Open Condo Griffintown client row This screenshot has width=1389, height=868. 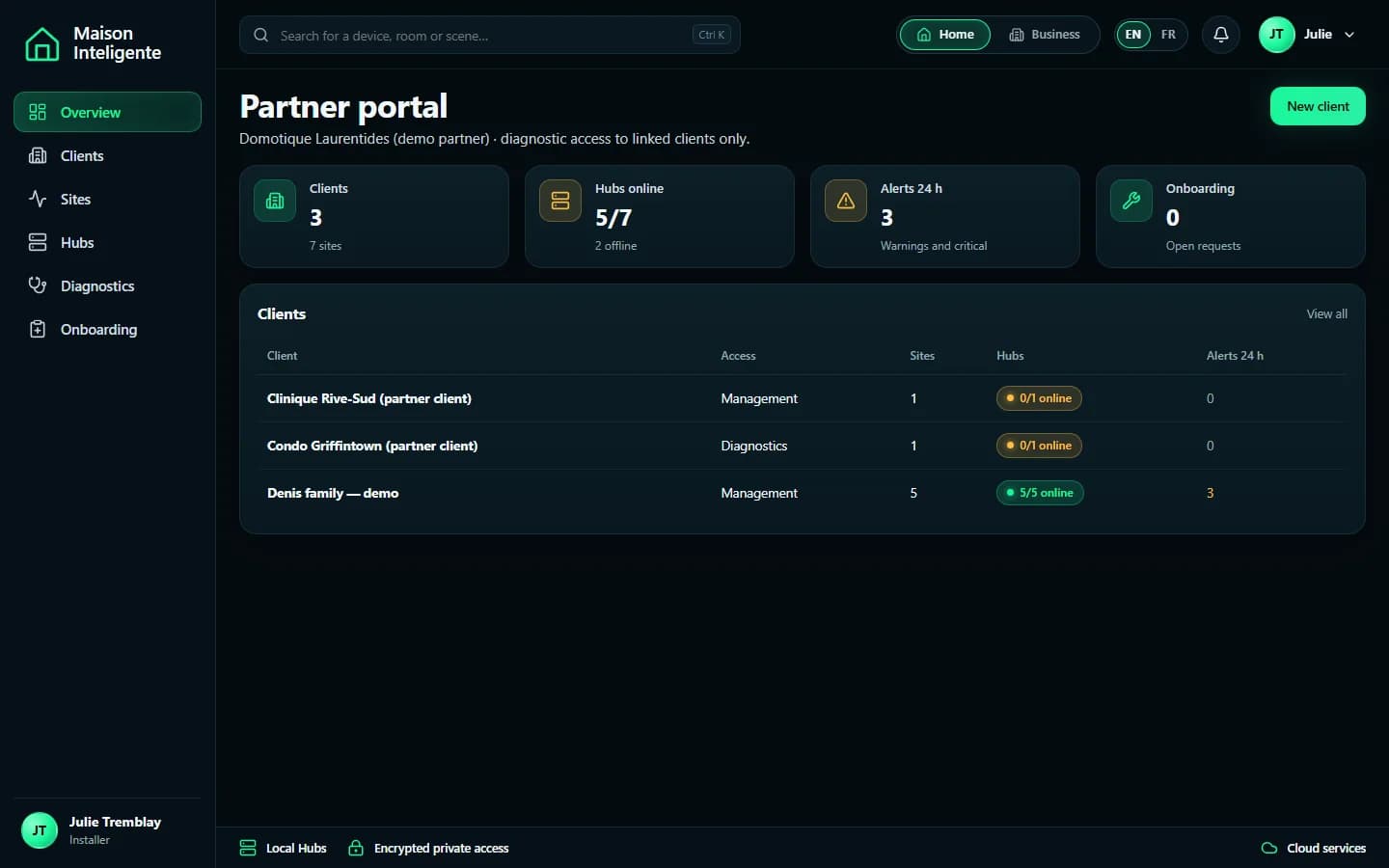click(x=802, y=446)
